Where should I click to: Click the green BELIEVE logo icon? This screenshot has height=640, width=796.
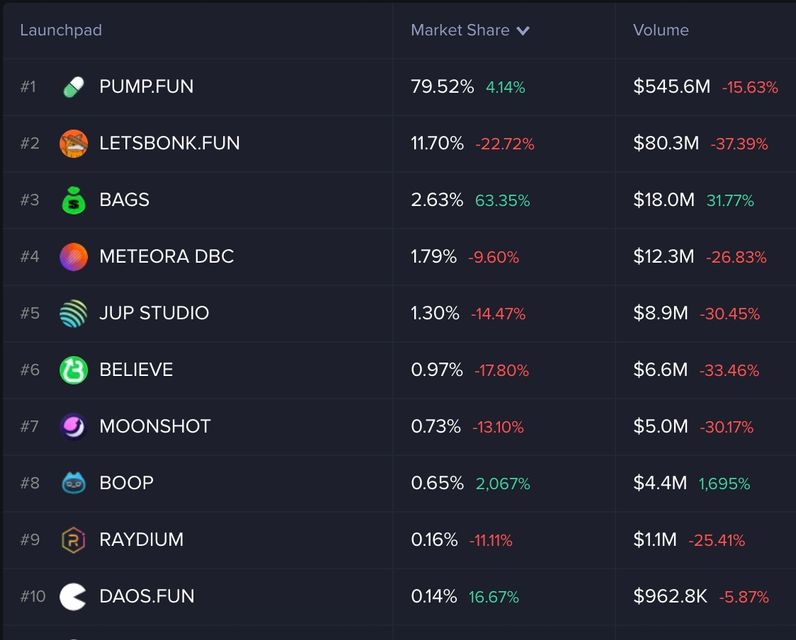pos(73,370)
